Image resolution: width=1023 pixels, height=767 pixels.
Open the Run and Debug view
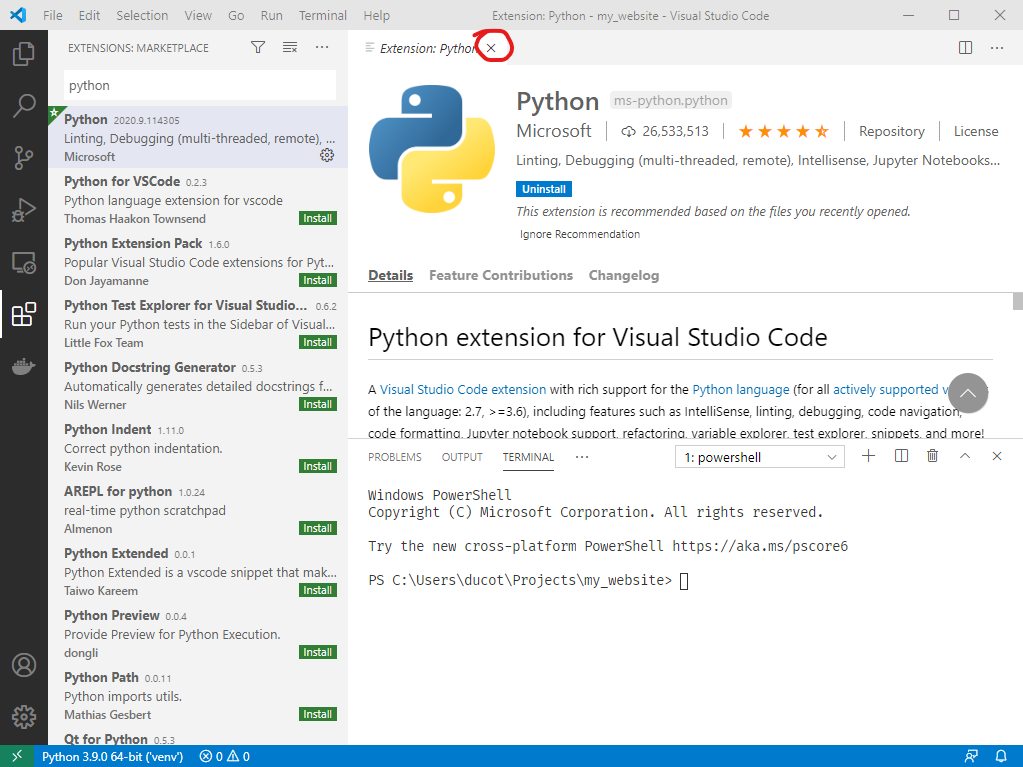24,210
